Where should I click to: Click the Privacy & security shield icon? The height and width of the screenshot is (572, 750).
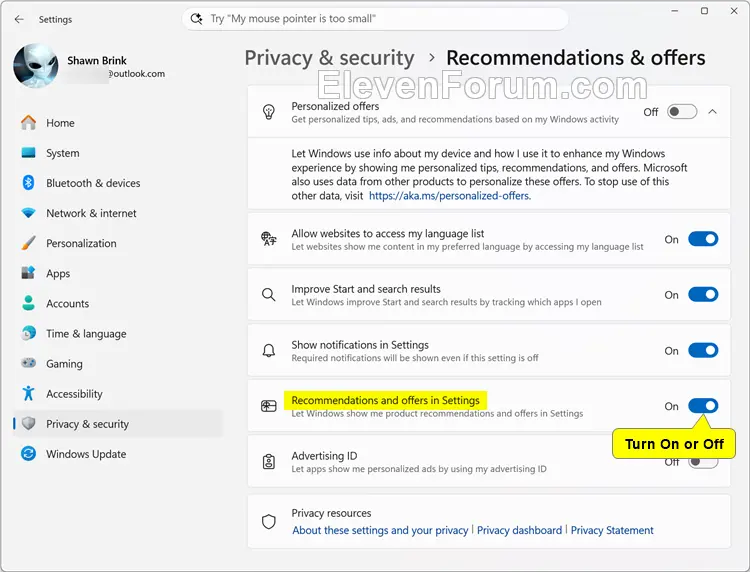[x=29, y=423]
